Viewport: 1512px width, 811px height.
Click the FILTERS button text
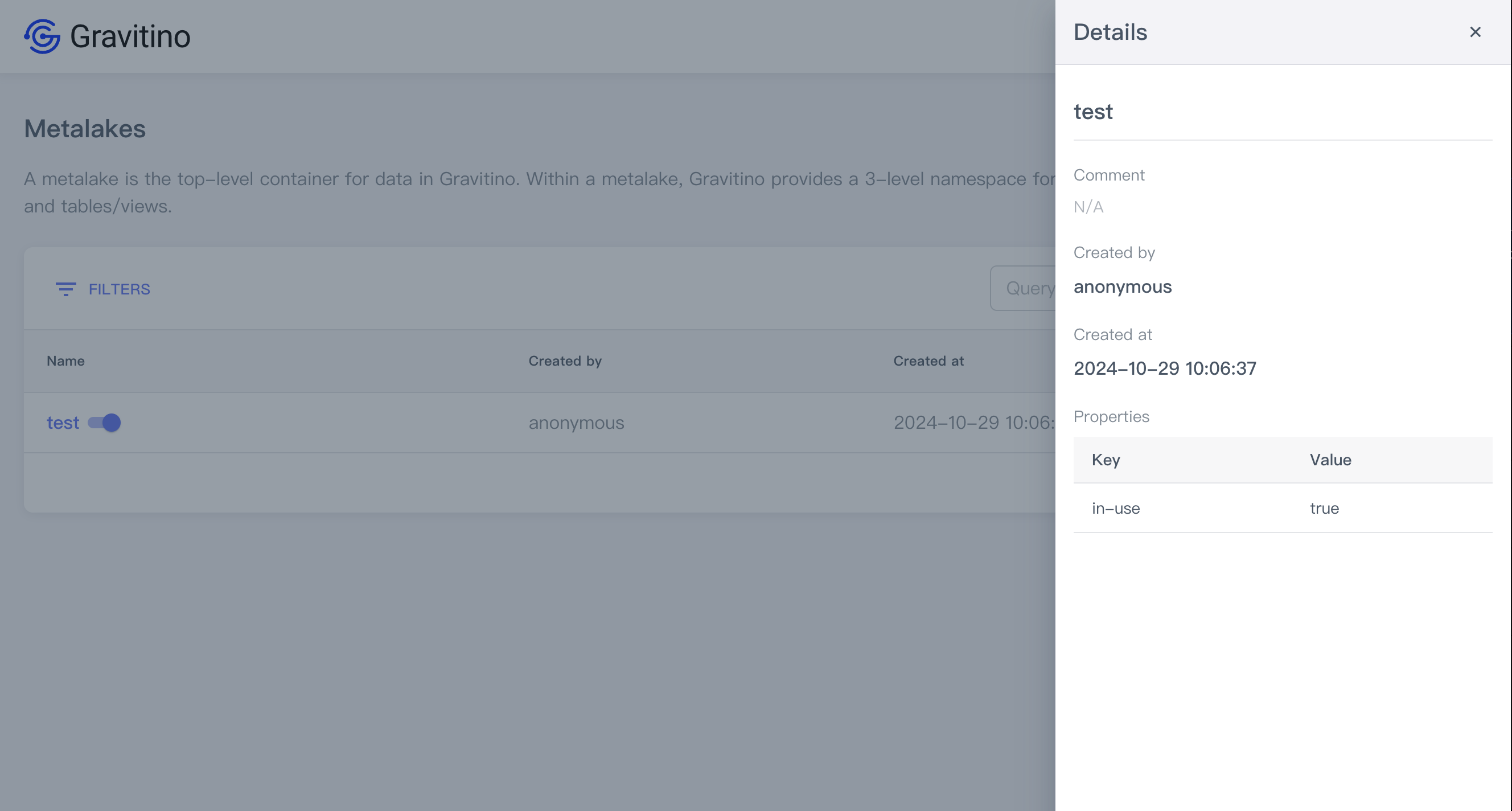click(119, 289)
